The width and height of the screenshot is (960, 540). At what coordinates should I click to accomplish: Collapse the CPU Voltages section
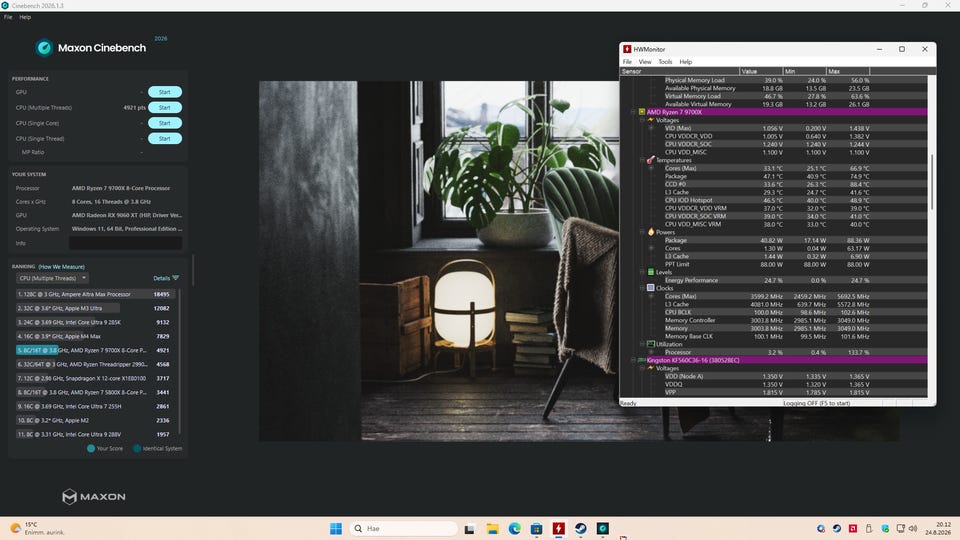coord(643,120)
